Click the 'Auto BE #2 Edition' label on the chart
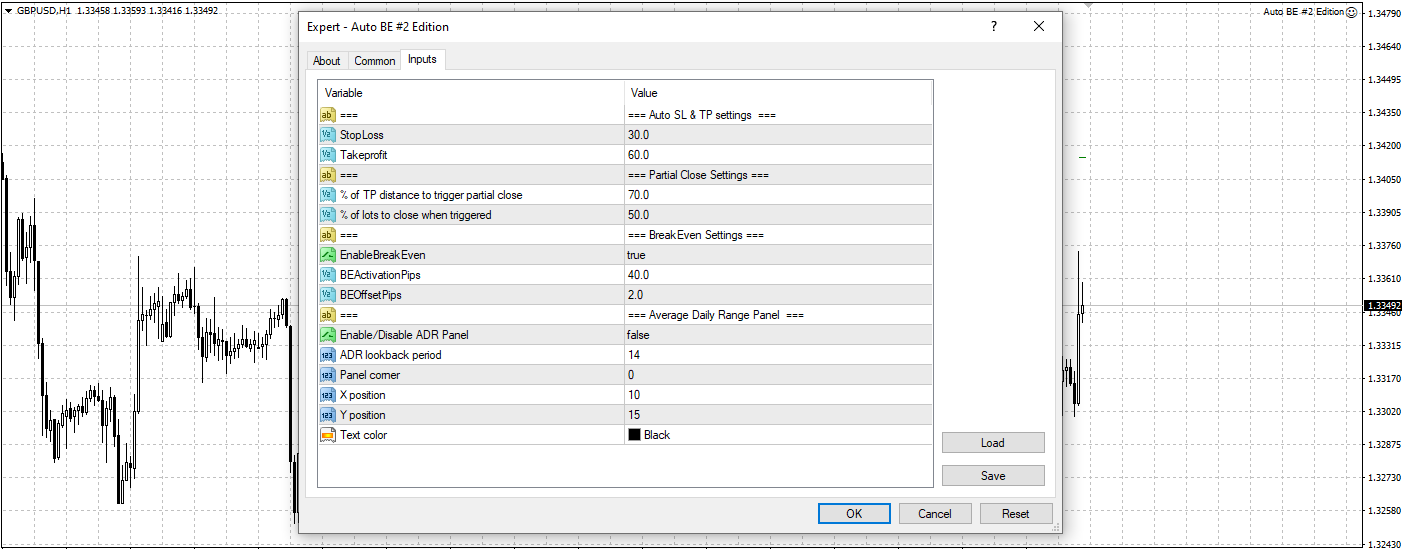Image resolution: width=1402 pixels, height=549 pixels. pos(1303,12)
